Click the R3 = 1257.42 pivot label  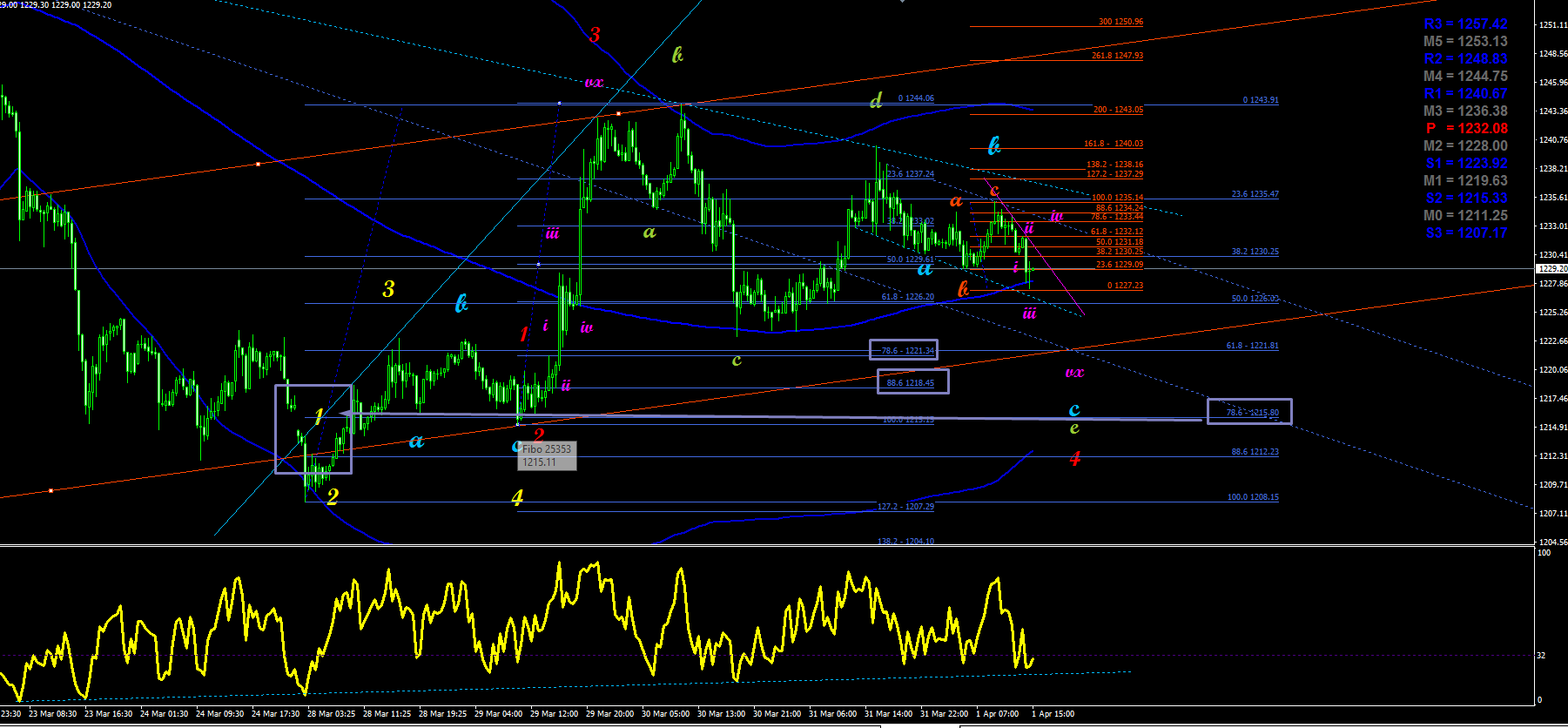[1465, 24]
